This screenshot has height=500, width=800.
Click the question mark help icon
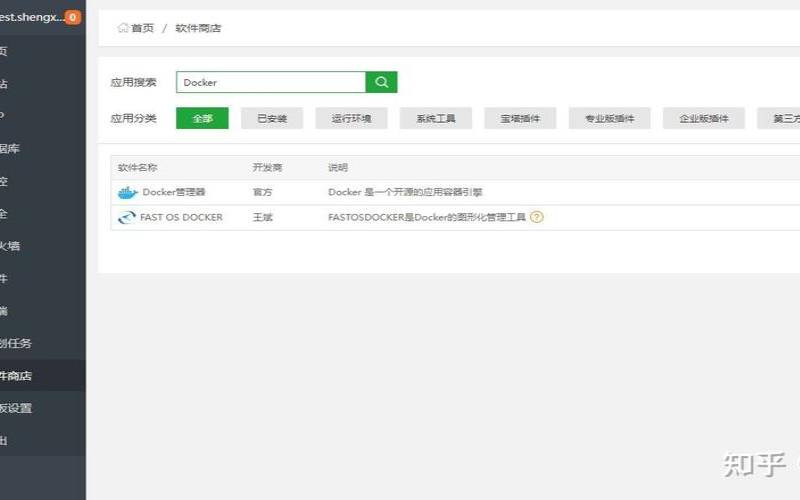click(537, 217)
